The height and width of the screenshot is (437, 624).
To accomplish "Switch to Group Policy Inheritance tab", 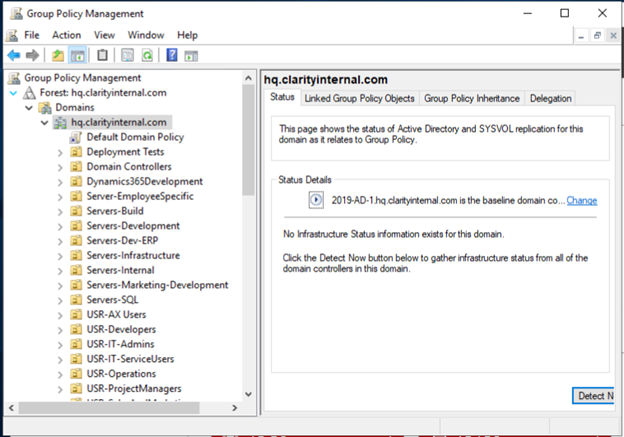I will (x=472, y=98).
